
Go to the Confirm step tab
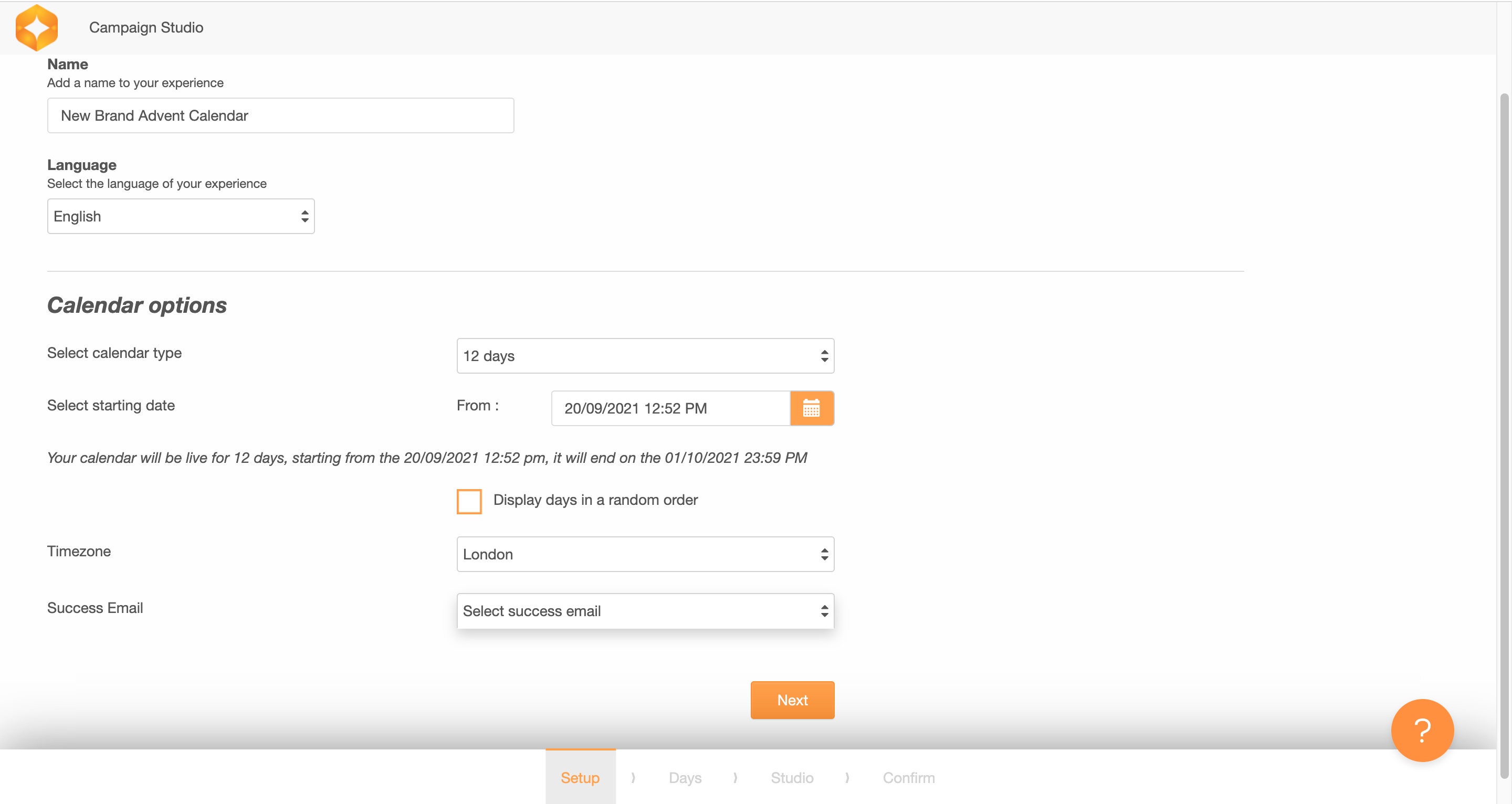[x=908, y=777]
